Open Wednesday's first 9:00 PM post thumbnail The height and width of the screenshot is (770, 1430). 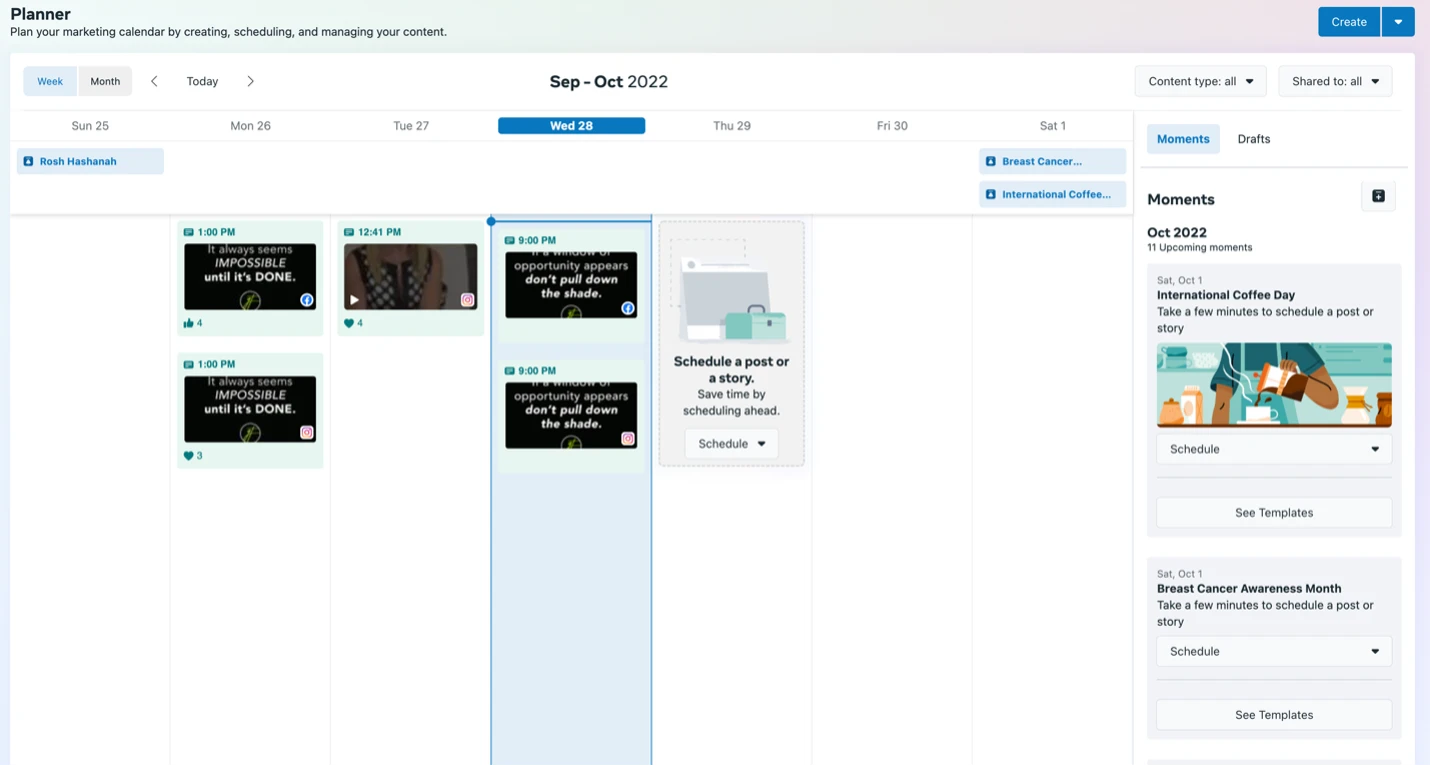571,285
